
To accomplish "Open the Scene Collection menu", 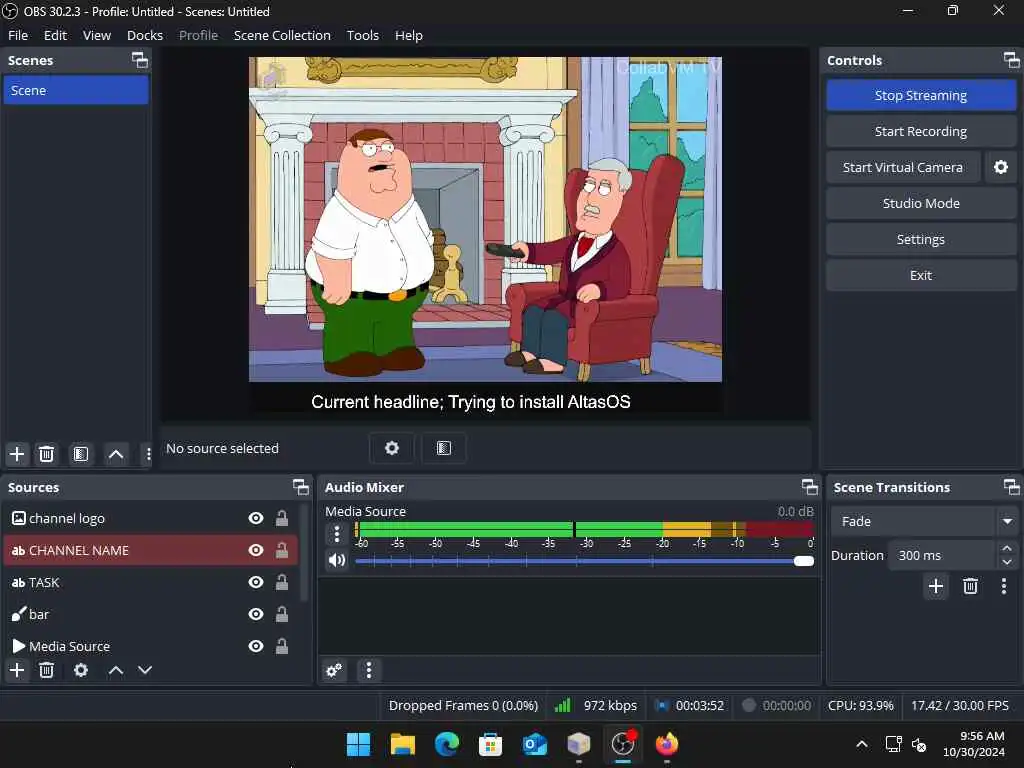I will point(282,35).
